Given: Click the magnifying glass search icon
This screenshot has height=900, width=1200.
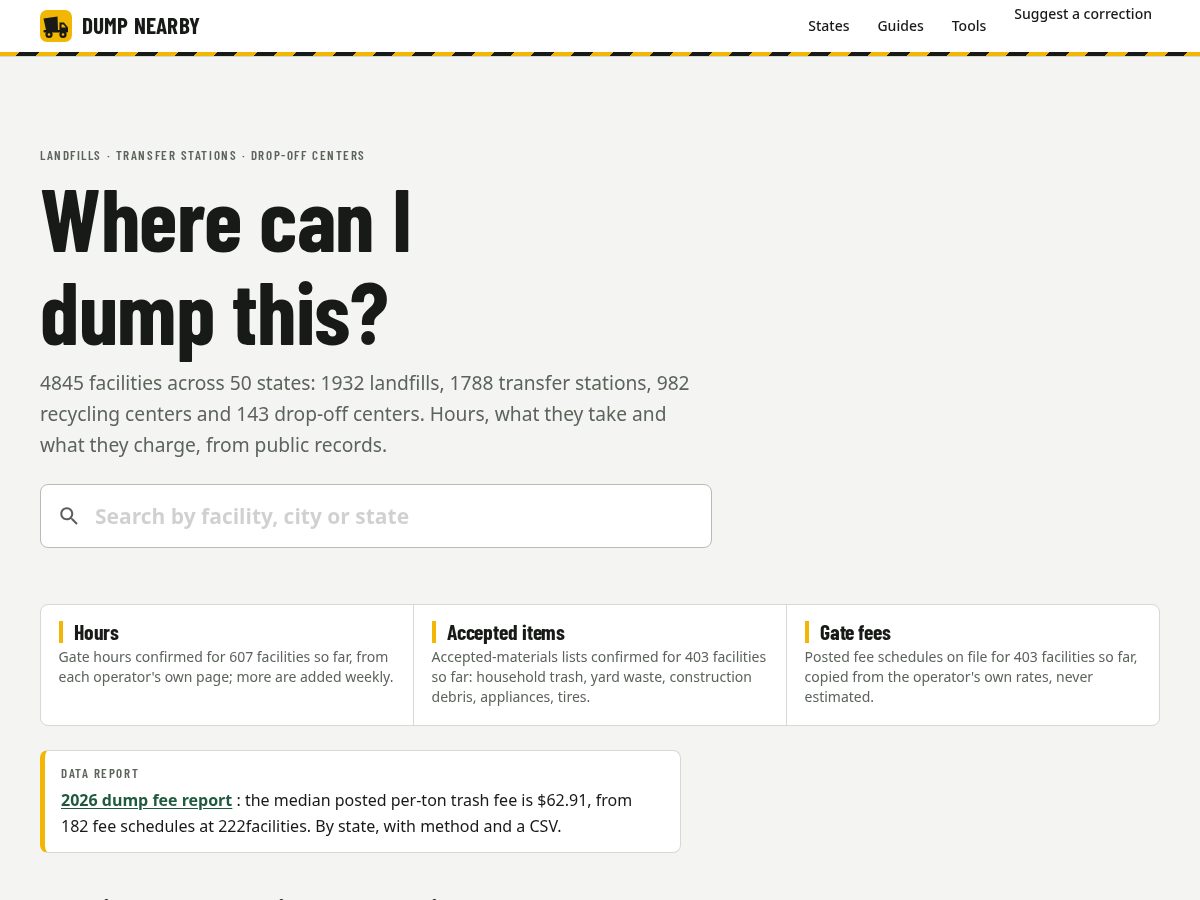Looking at the screenshot, I should pyautogui.click(x=69, y=516).
